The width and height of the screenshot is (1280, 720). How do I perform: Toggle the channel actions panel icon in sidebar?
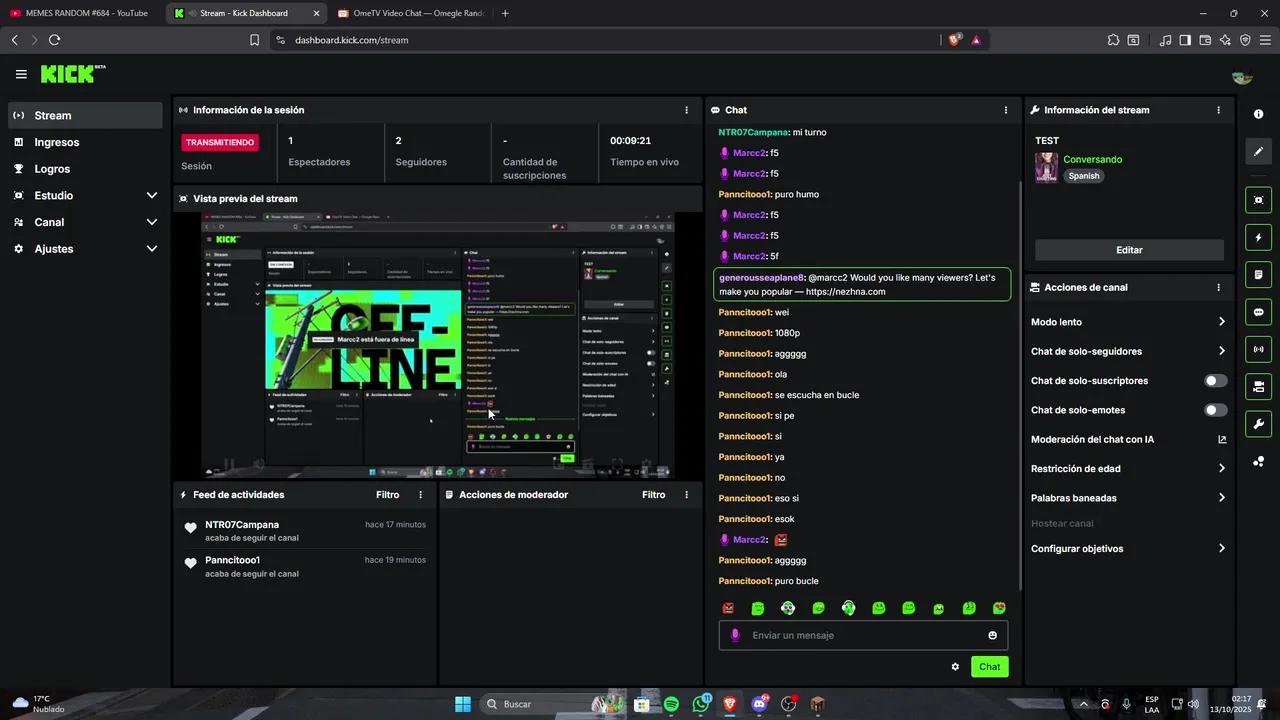click(1258, 386)
